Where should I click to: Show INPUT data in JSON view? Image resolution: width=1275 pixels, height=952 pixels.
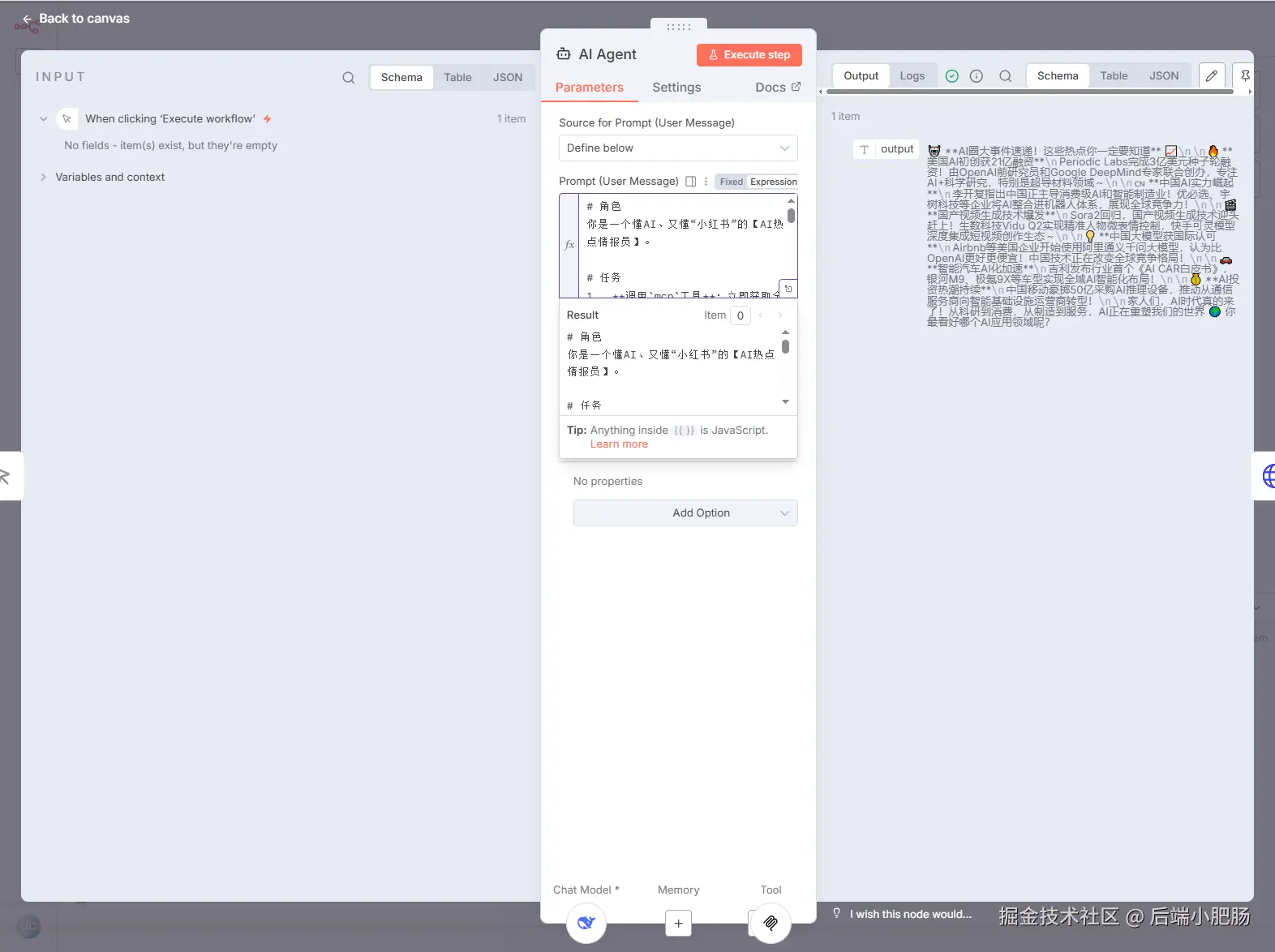pyautogui.click(x=508, y=78)
